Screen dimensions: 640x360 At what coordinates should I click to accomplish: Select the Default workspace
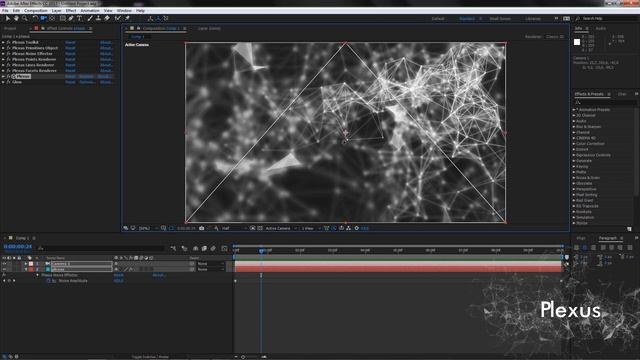coord(438,19)
